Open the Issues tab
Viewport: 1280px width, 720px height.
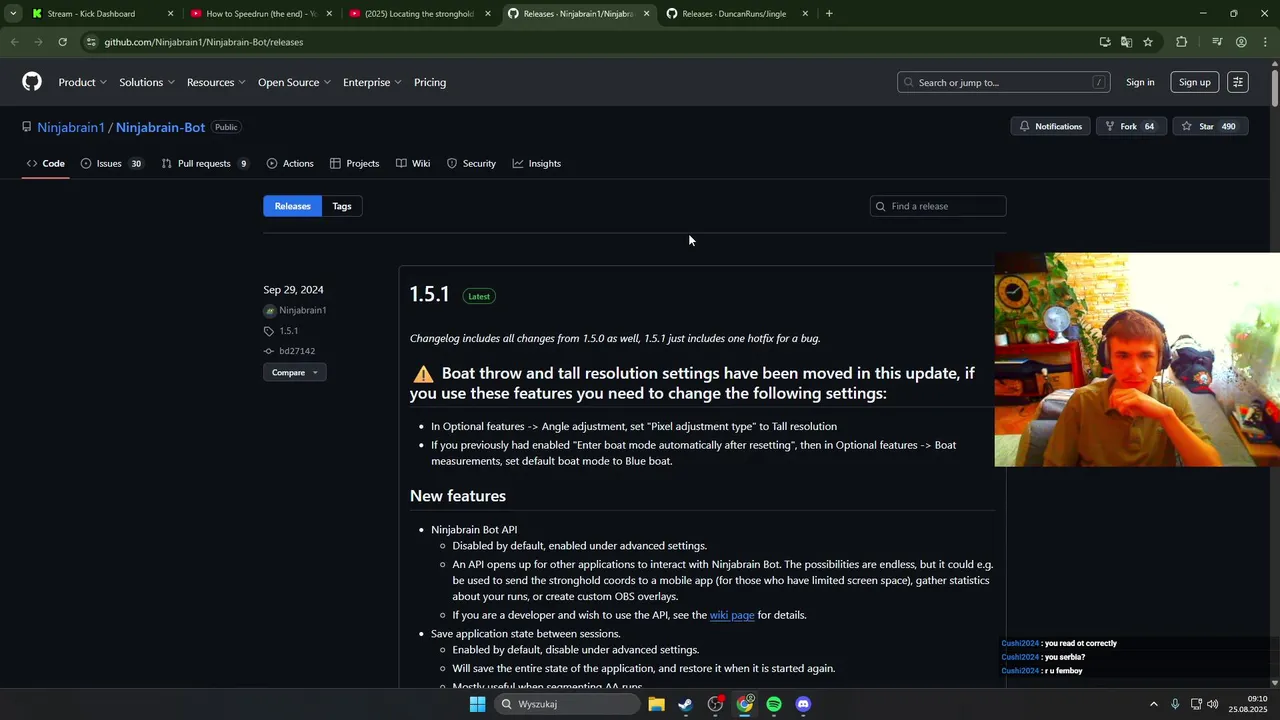point(112,163)
